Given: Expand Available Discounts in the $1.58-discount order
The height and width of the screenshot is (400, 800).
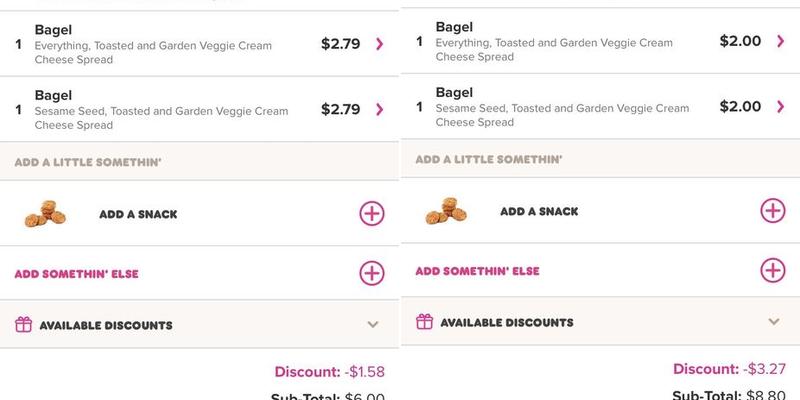Looking at the screenshot, I should coord(373,325).
